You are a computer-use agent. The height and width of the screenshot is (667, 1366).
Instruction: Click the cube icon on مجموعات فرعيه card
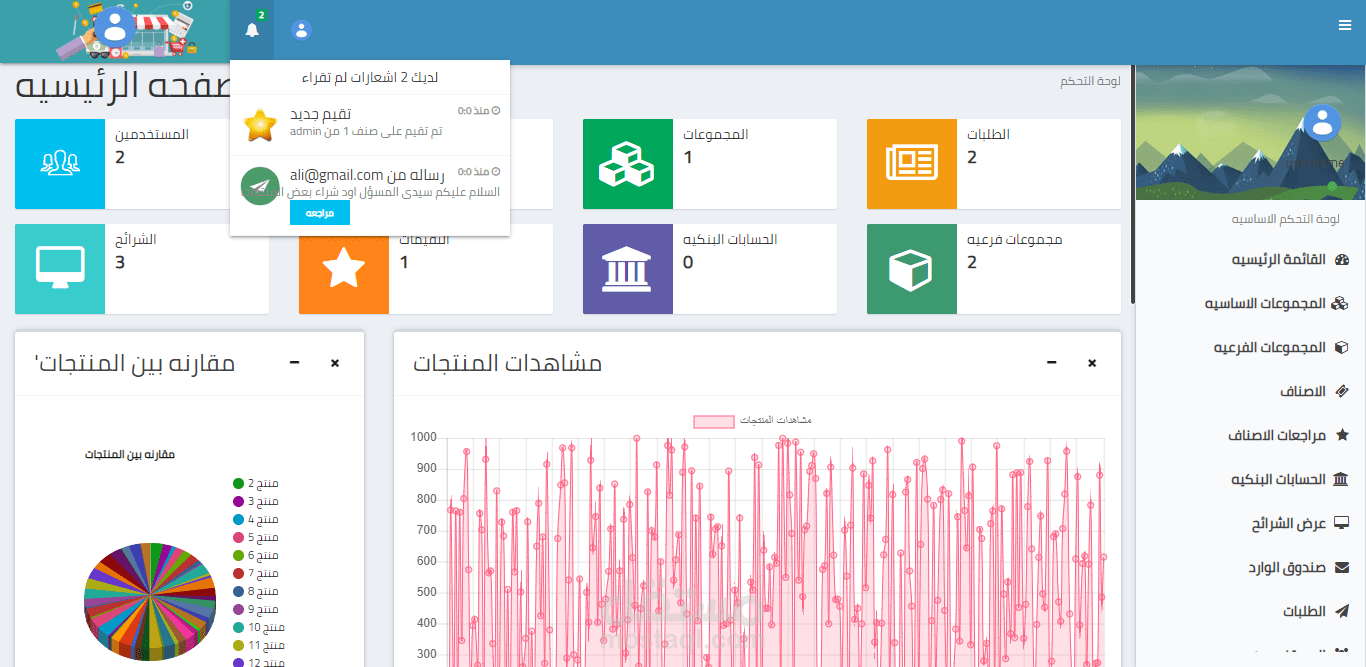coord(911,269)
